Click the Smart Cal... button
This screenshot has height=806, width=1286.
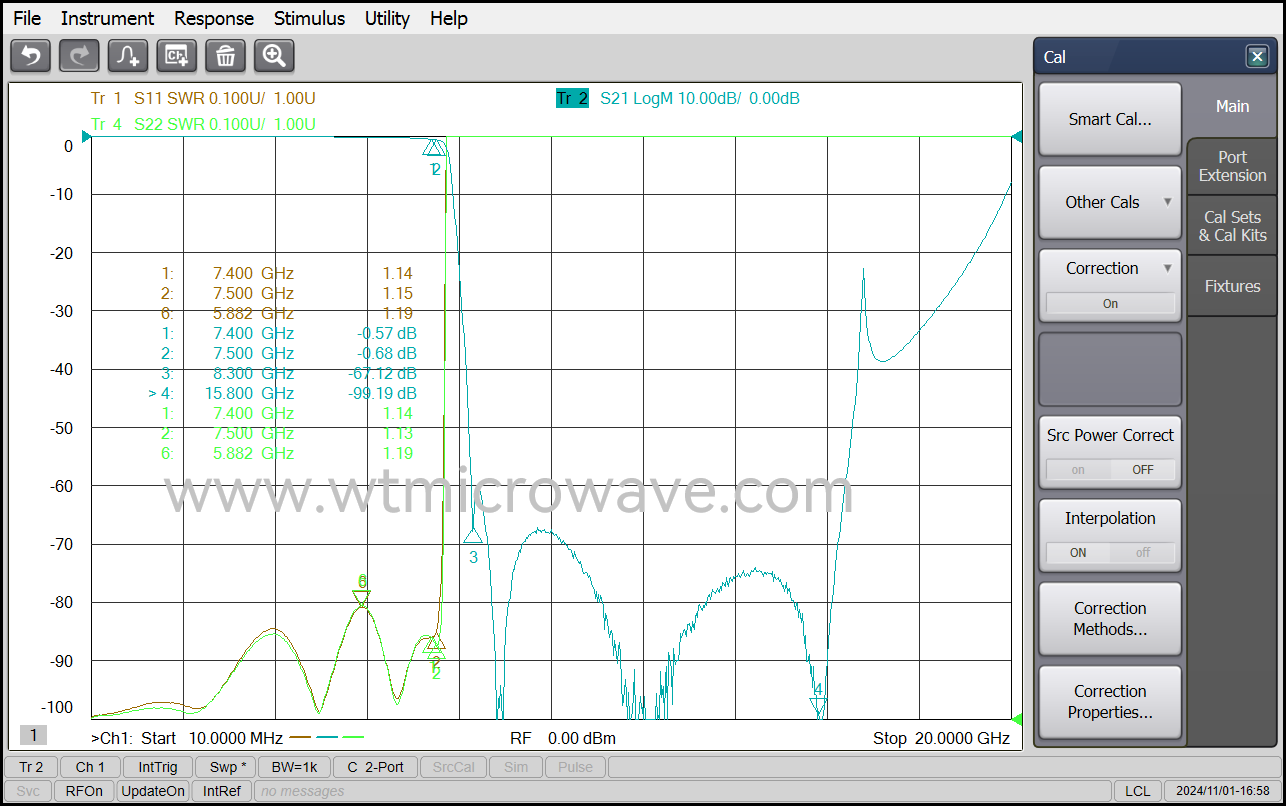point(1110,119)
